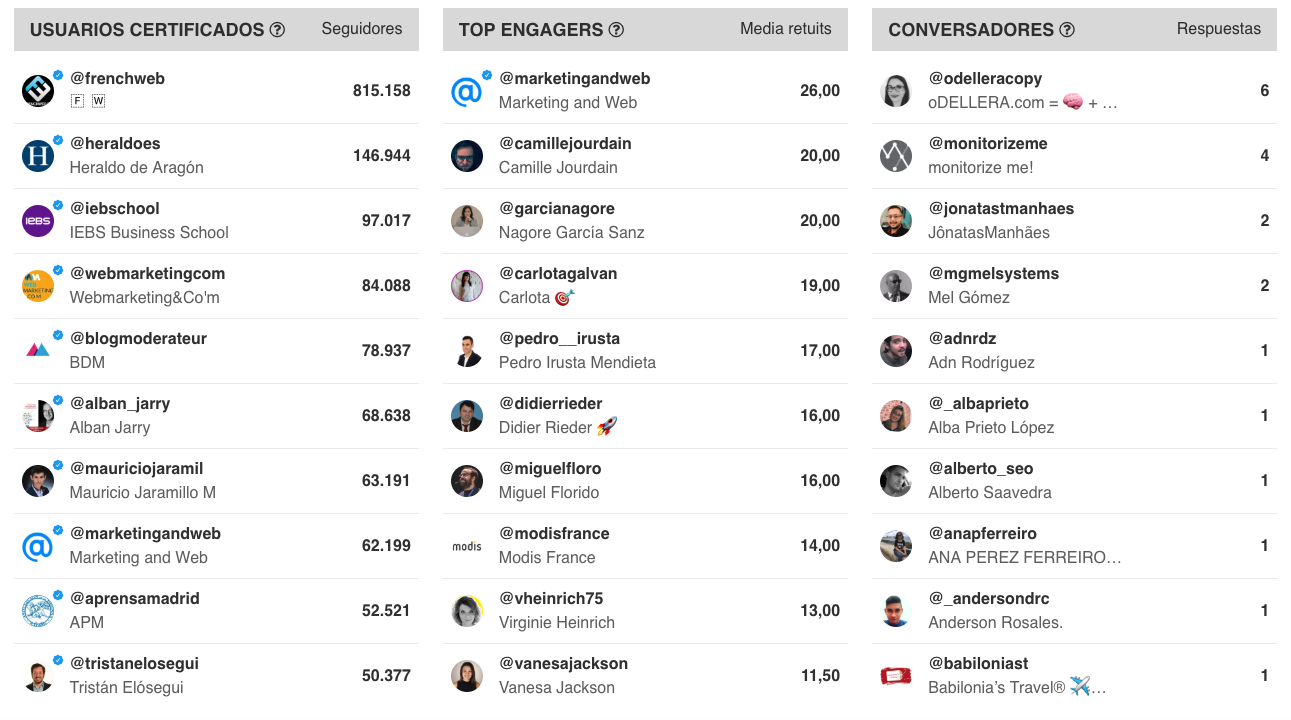The height and width of the screenshot is (720, 1291).
Task: Click the IEBS Business School logo avatar
Action: tap(38, 221)
